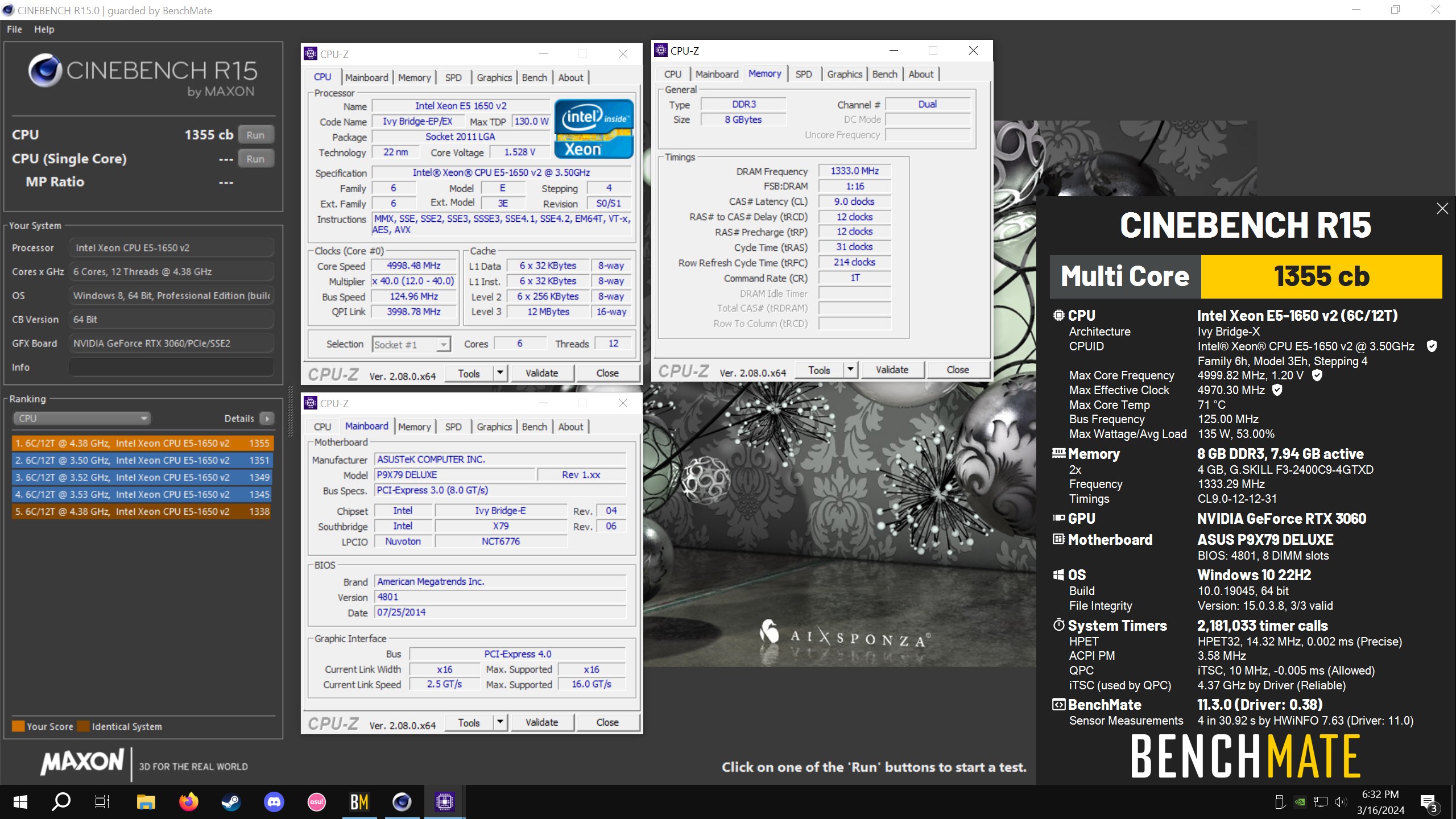Viewport: 1456px width, 819px height.
Task: Close the BenchMate result panel
Action: click(1442, 209)
